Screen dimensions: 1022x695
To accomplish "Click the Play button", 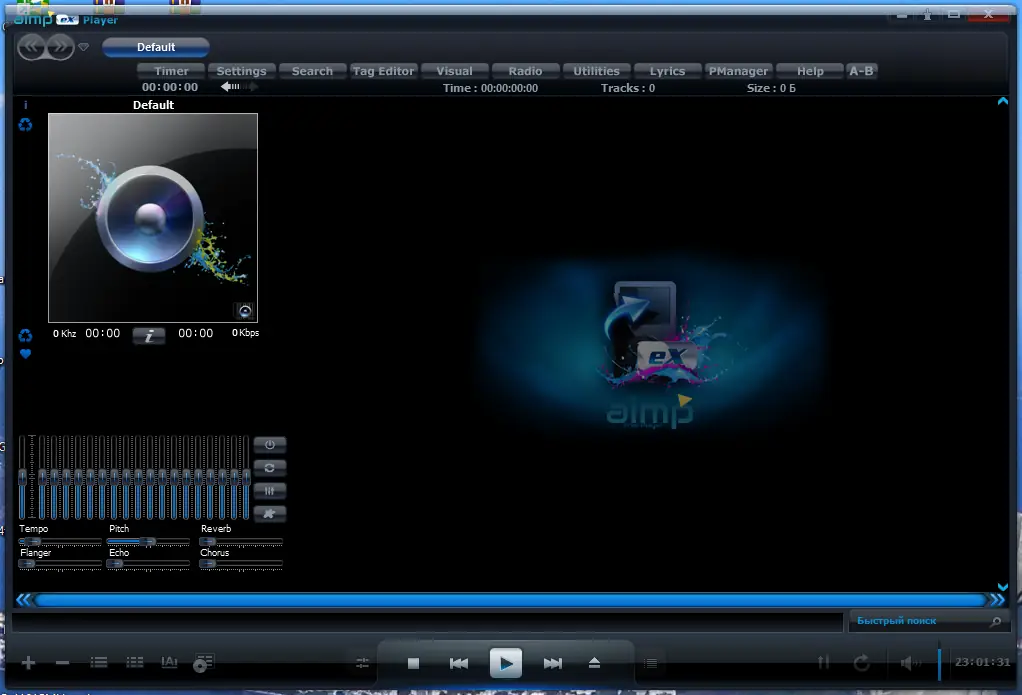I will coord(506,663).
